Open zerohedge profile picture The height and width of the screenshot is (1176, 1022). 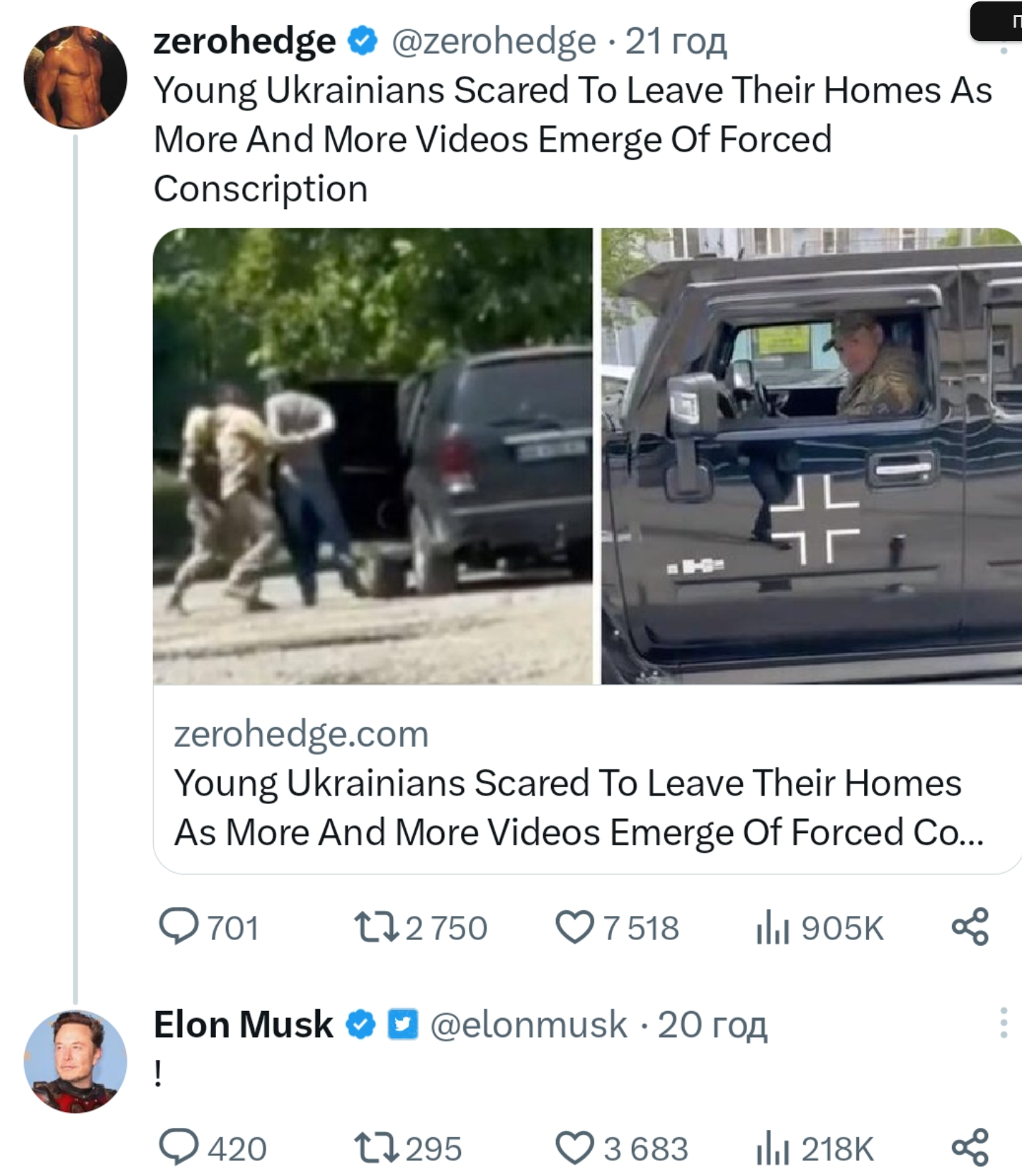tap(75, 77)
